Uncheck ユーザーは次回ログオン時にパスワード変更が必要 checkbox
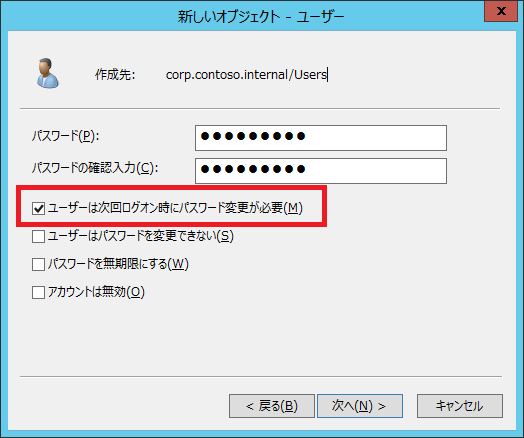 click(x=38, y=208)
